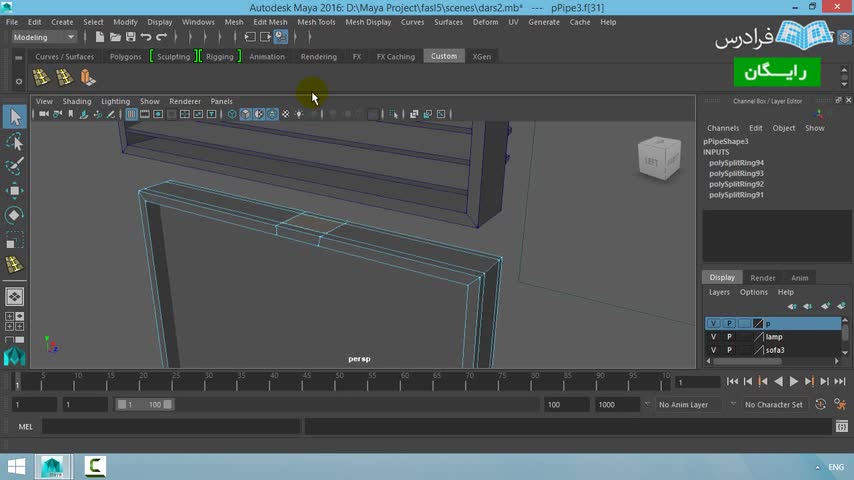Toggle viewport Film Gate display
Image resolution: width=854 pixels, height=480 pixels.
pyautogui.click(x=145, y=114)
